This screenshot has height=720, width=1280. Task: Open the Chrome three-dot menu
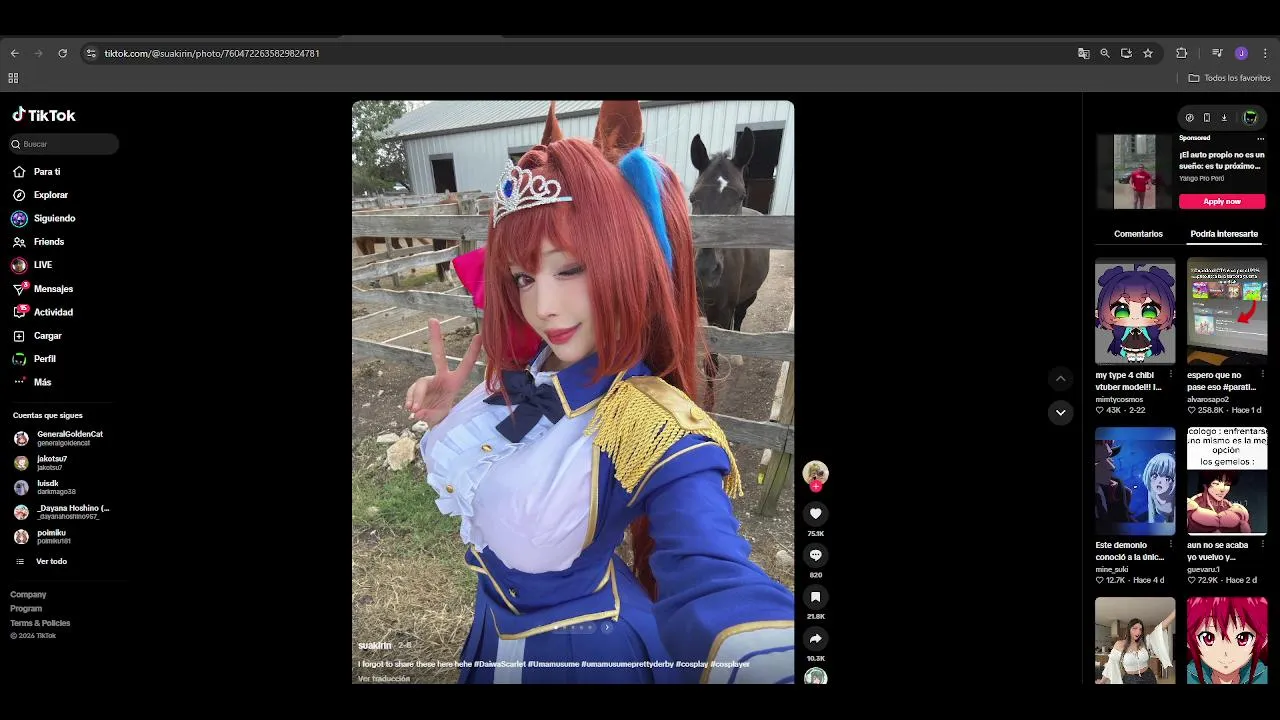(x=1265, y=53)
